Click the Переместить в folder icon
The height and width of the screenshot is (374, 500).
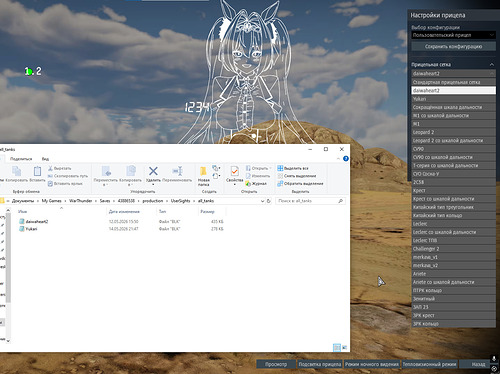point(106,171)
